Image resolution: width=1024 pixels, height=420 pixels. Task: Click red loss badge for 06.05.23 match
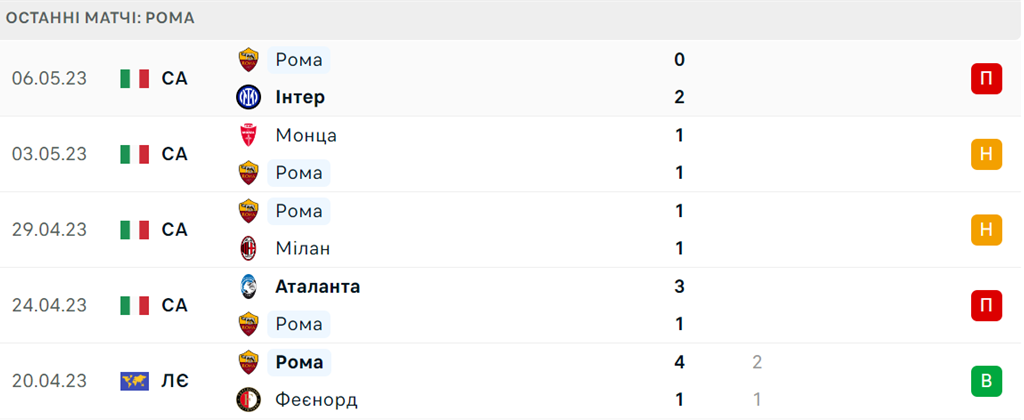tap(986, 78)
